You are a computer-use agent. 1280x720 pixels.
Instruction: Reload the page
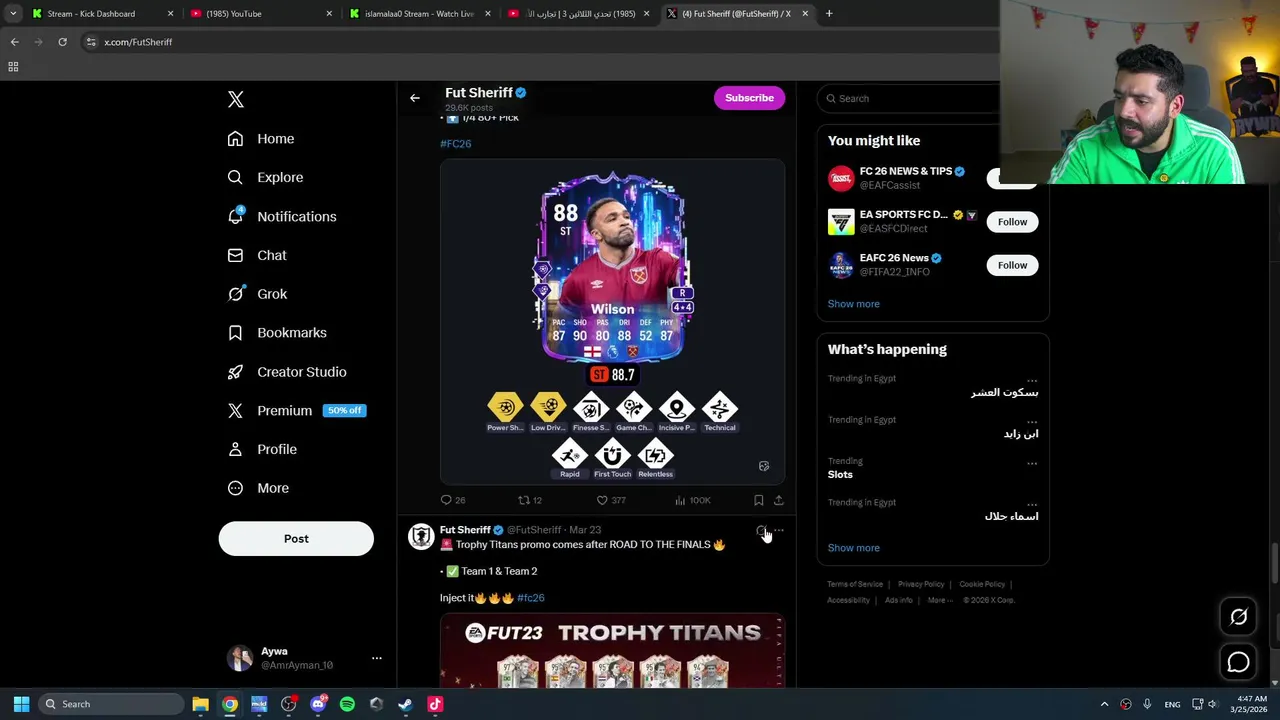click(x=62, y=42)
